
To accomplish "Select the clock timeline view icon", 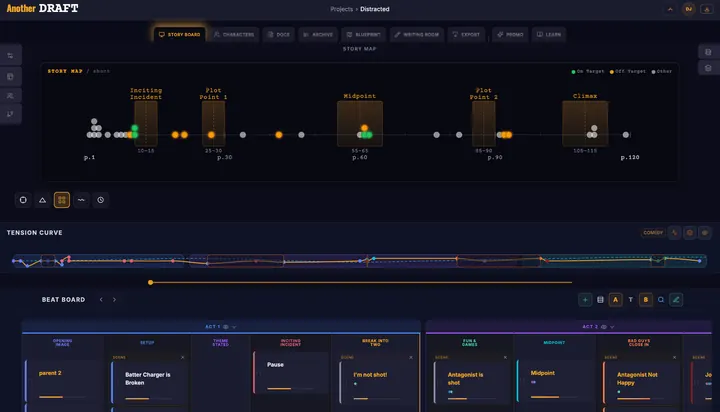I will click(x=101, y=200).
